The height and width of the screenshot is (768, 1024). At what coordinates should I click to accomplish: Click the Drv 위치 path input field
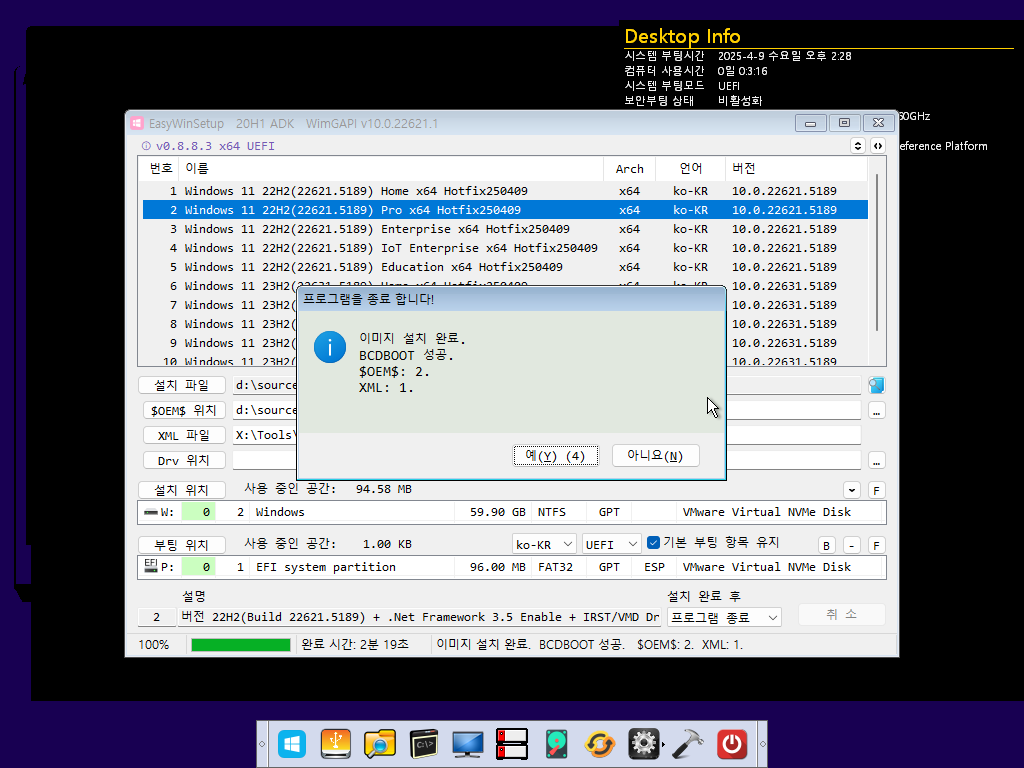coord(546,460)
